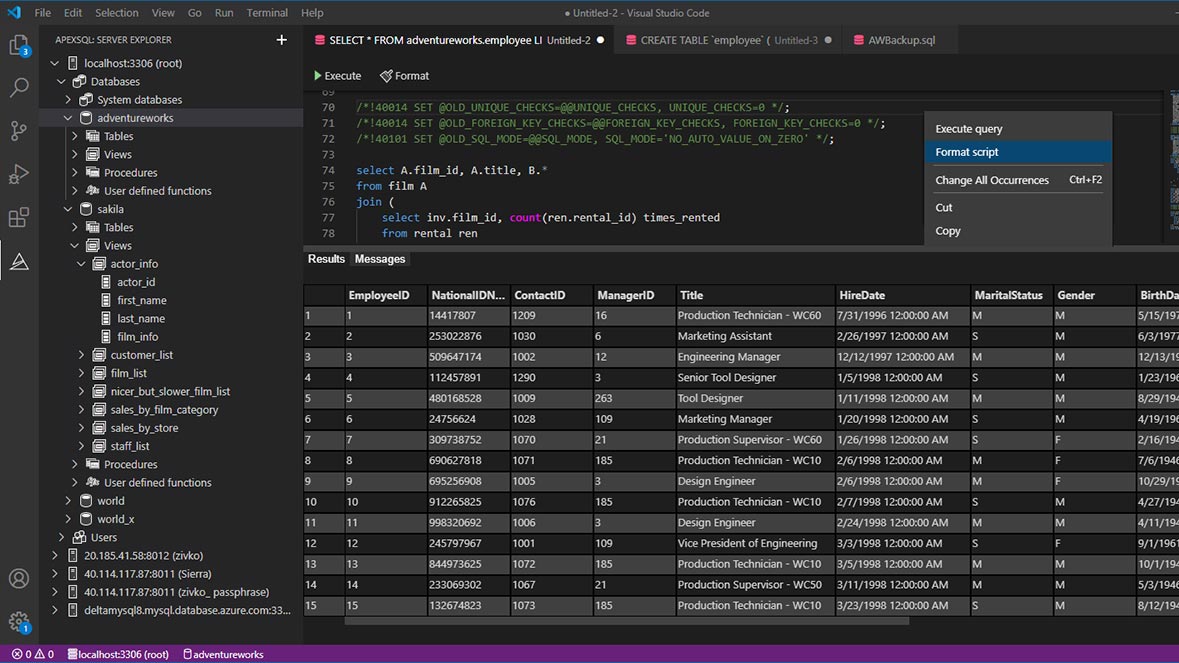This screenshot has width=1179, height=663.
Task: Select the Run and Debug icon
Action: pyautogui.click(x=21, y=174)
